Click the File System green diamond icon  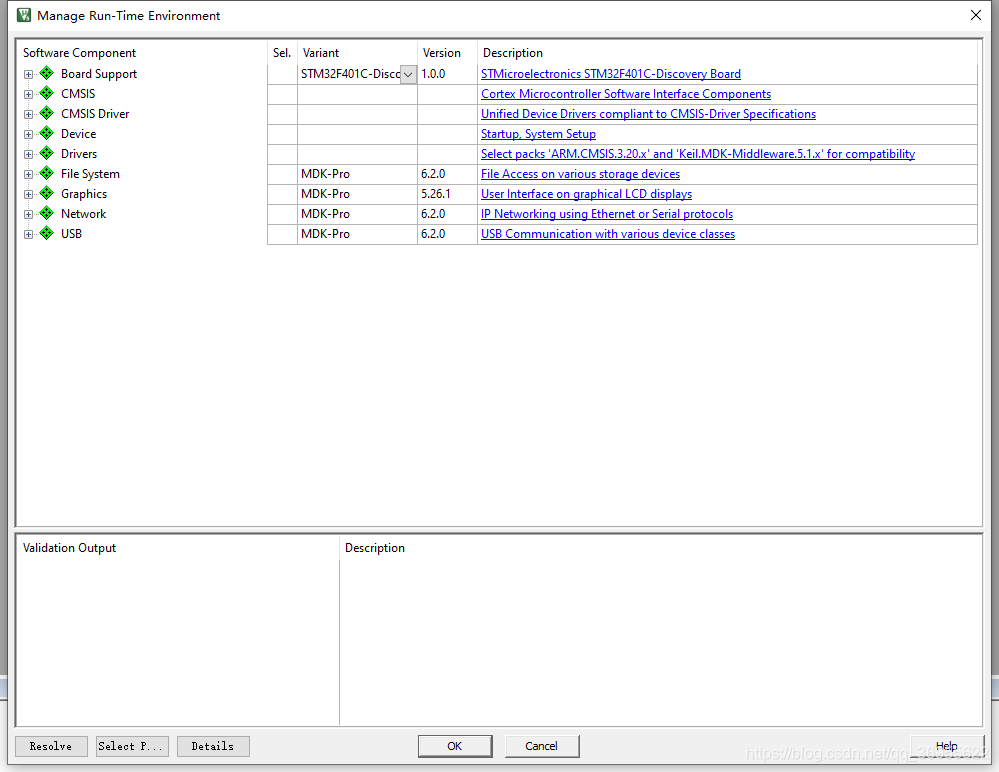point(47,173)
